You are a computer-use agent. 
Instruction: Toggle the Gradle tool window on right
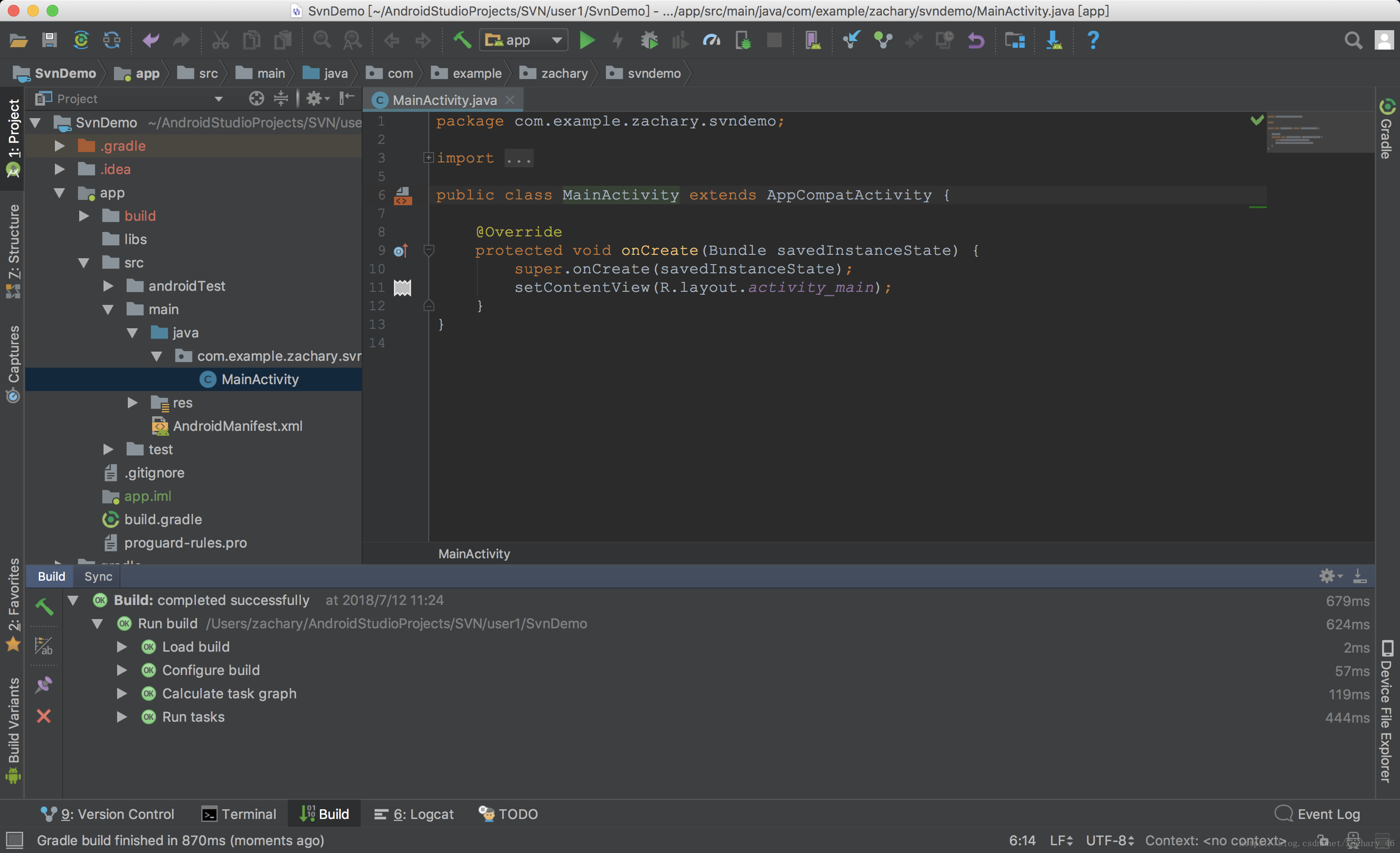[1387, 129]
